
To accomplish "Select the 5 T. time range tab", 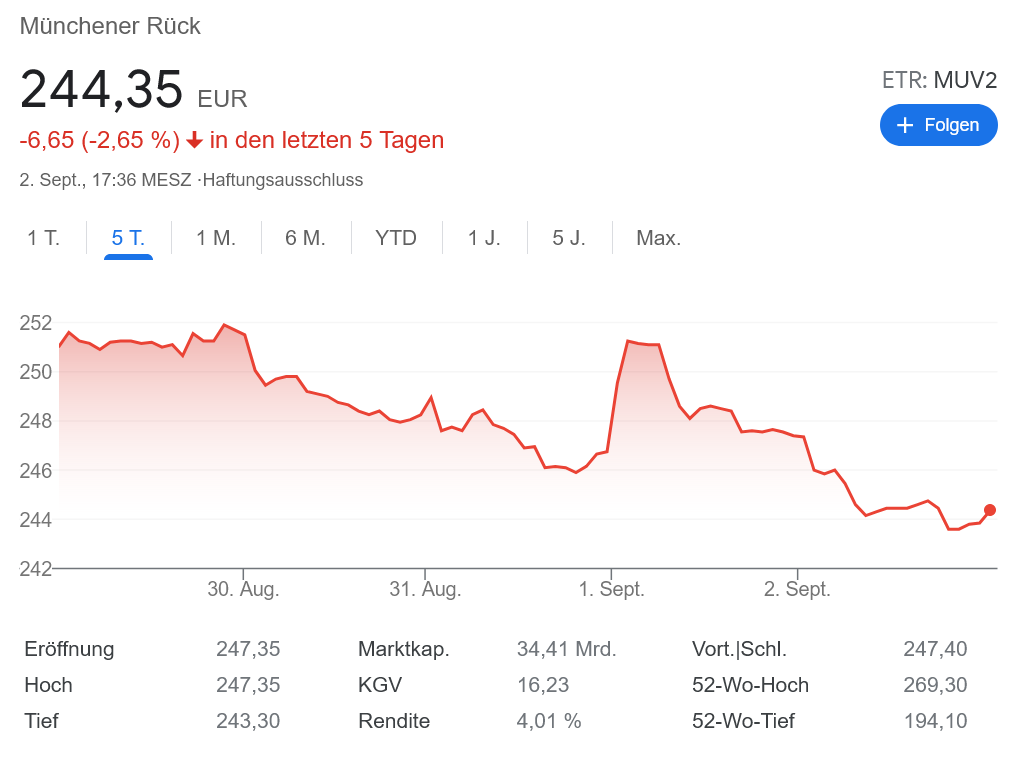I will (128, 238).
